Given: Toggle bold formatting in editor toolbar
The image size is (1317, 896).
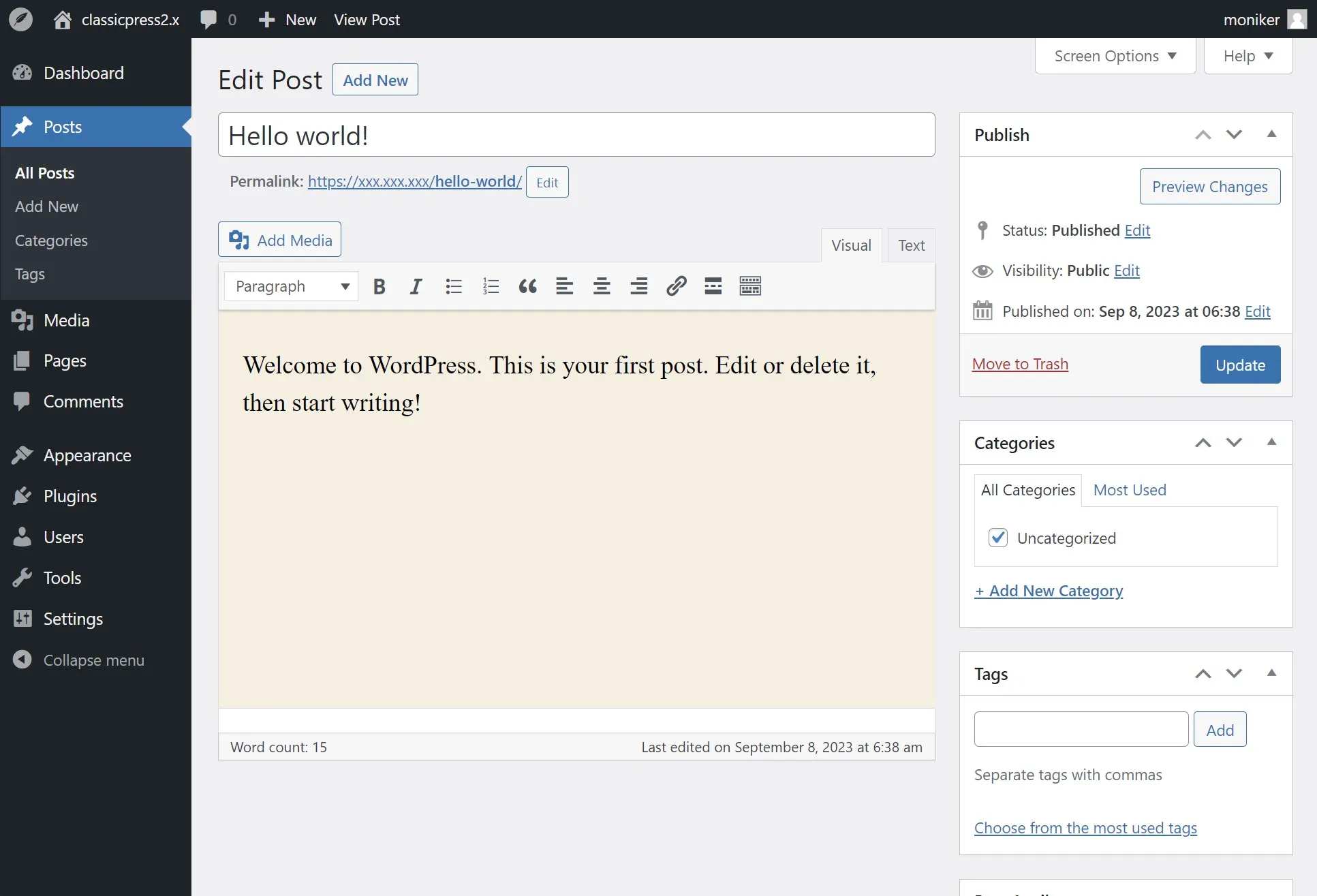Looking at the screenshot, I should pos(379,286).
